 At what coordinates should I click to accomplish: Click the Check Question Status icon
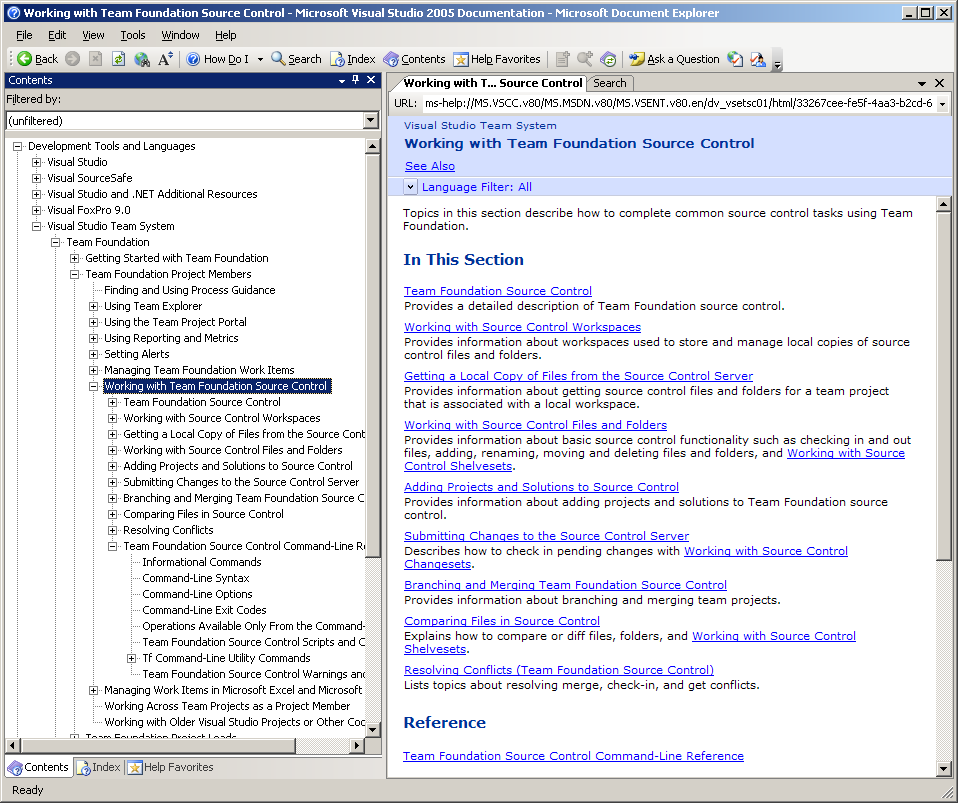[735, 59]
